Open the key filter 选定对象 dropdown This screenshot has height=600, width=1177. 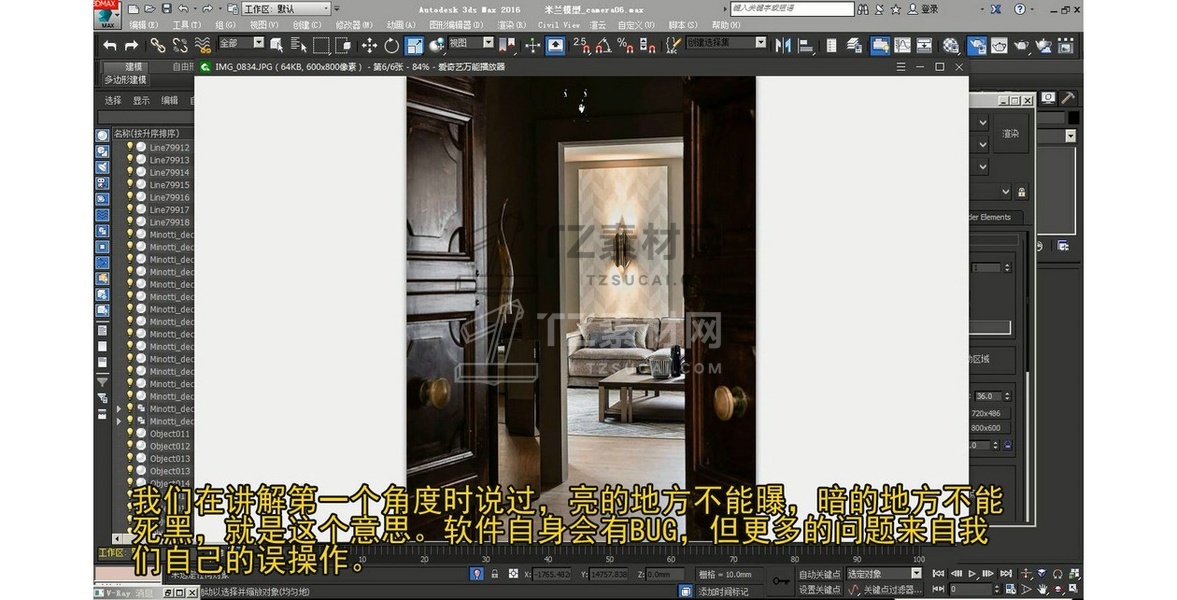pyautogui.click(x=884, y=574)
